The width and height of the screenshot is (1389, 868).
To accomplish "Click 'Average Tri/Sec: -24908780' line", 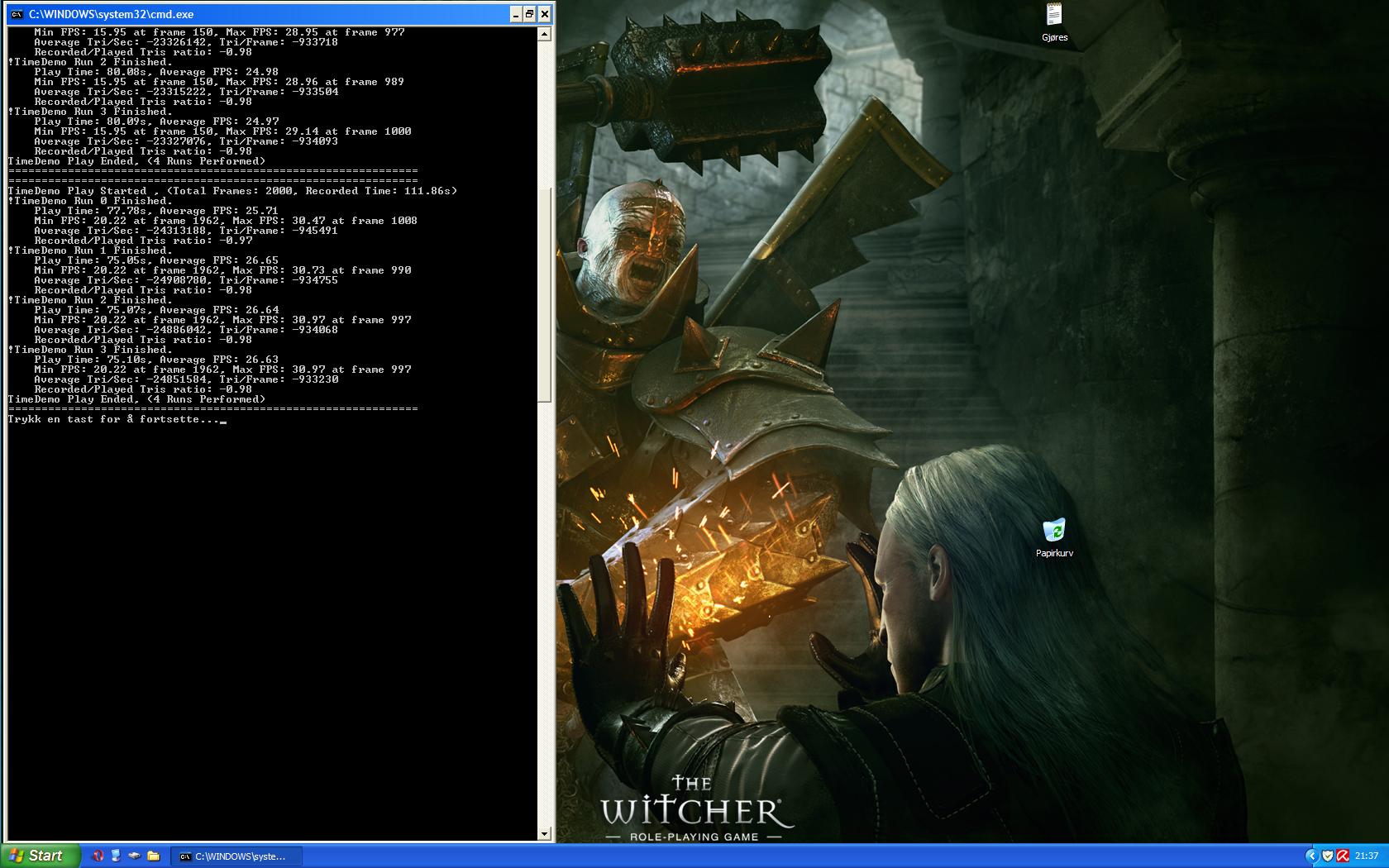I will pos(186,280).
